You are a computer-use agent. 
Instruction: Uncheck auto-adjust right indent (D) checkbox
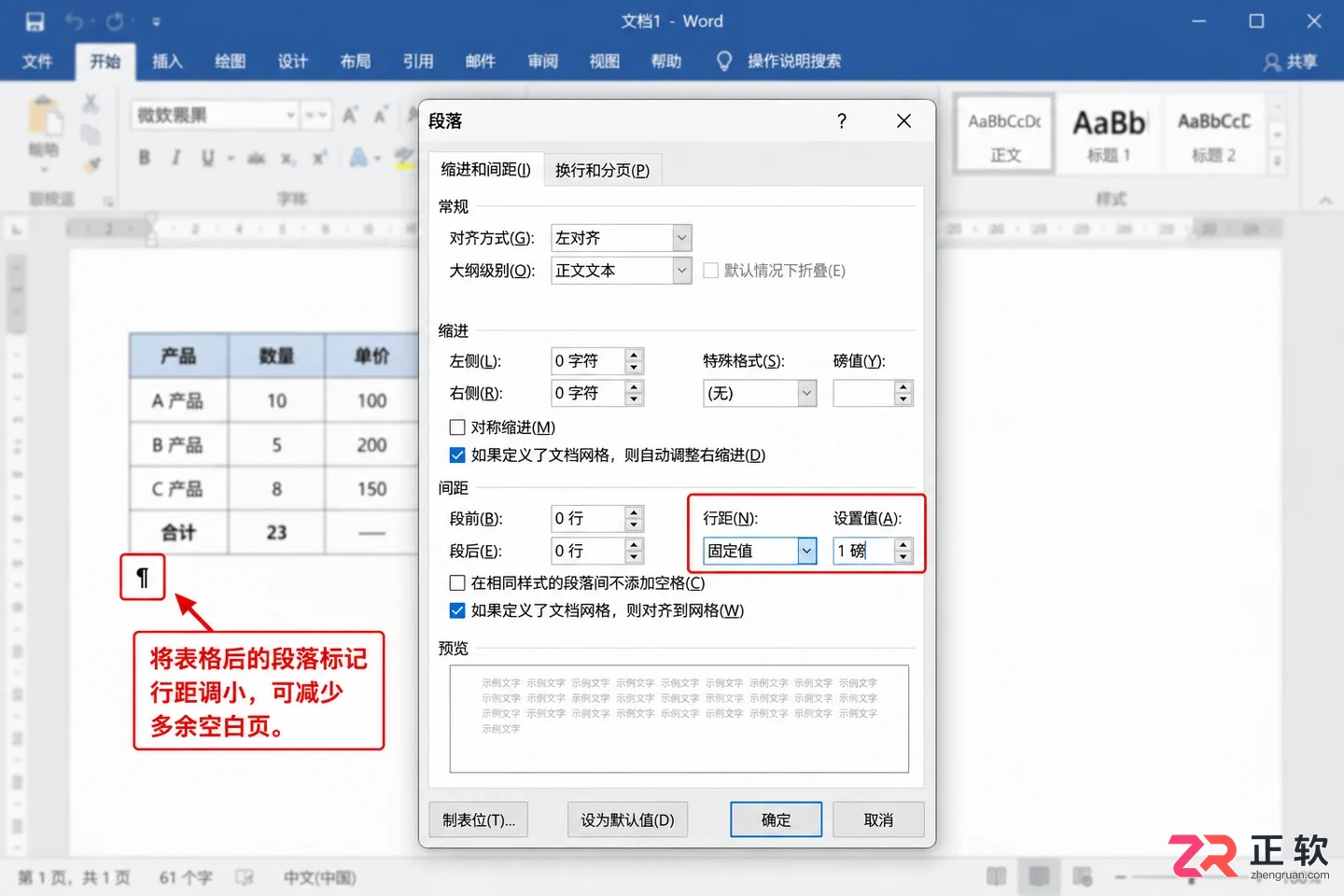[457, 455]
